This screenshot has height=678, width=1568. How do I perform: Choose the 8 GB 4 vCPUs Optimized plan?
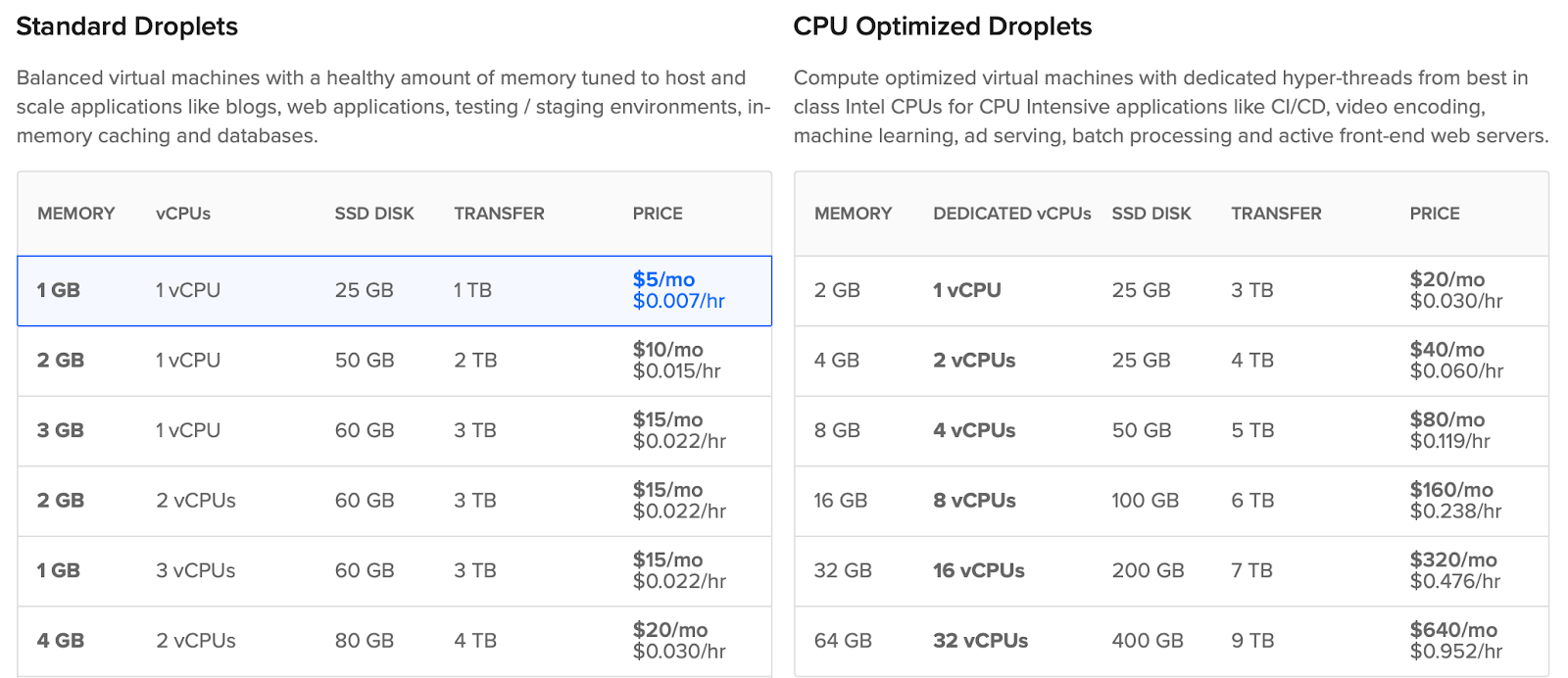(x=1171, y=430)
